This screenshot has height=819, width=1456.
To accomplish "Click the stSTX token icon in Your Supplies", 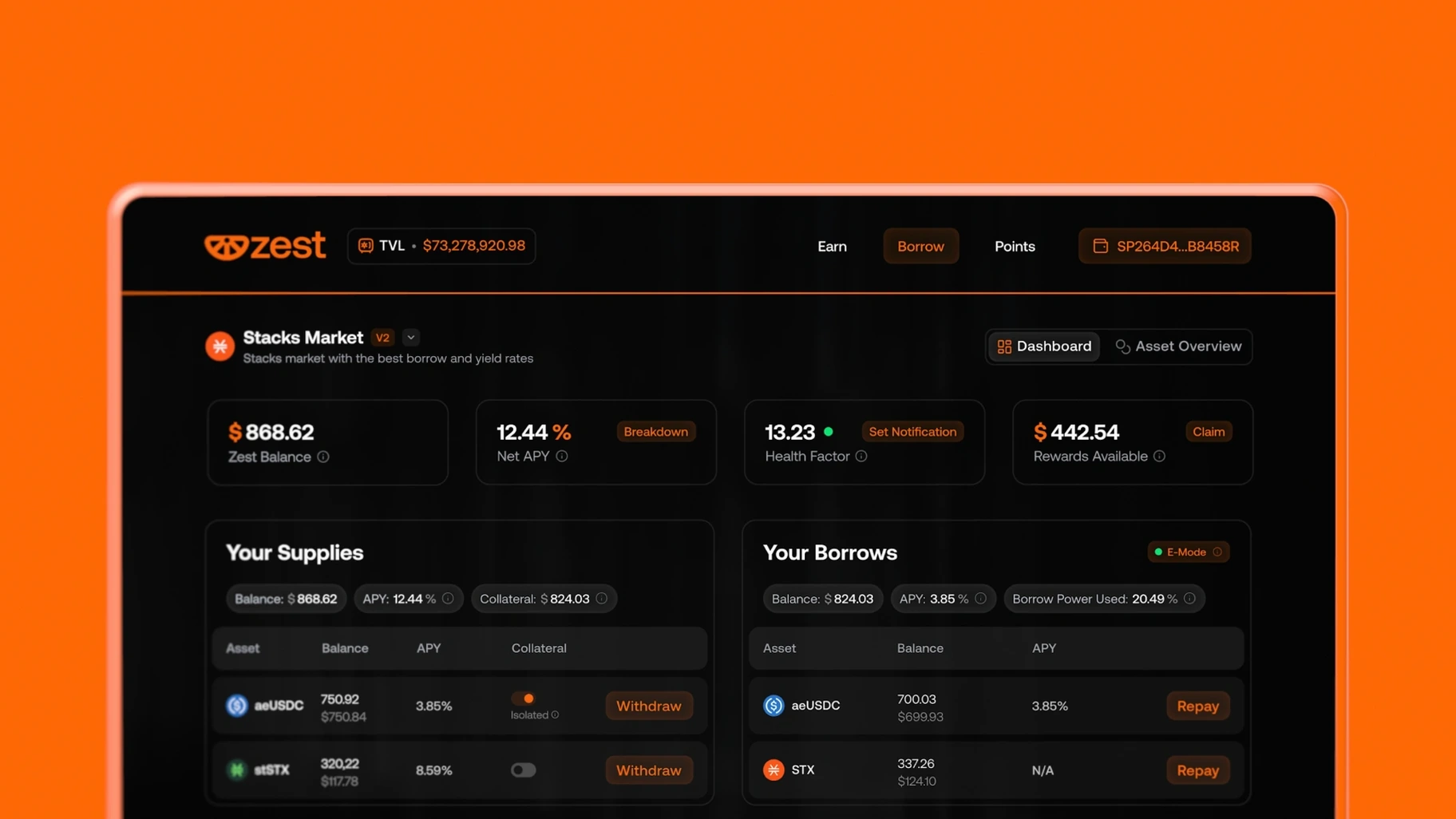I will click(237, 770).
